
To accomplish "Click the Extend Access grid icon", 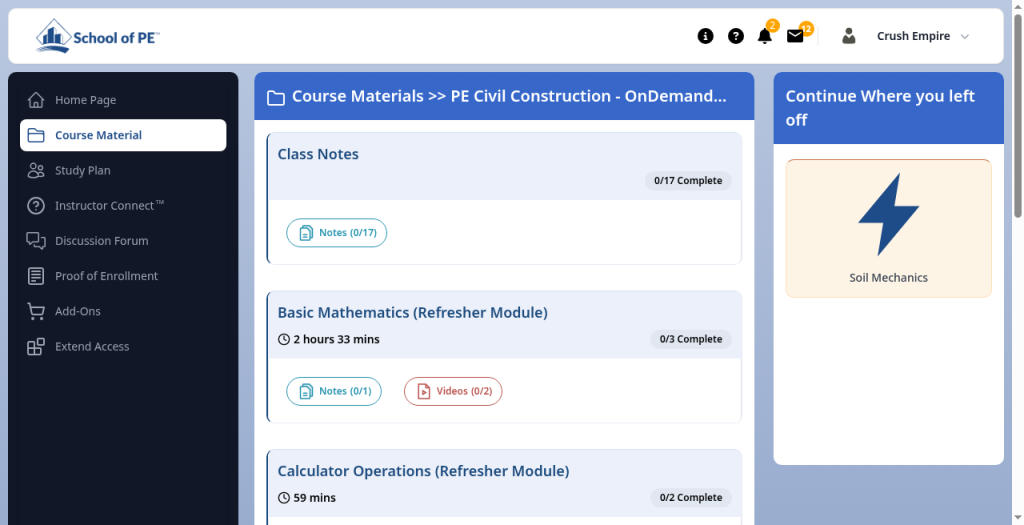I will click(36, 347).
